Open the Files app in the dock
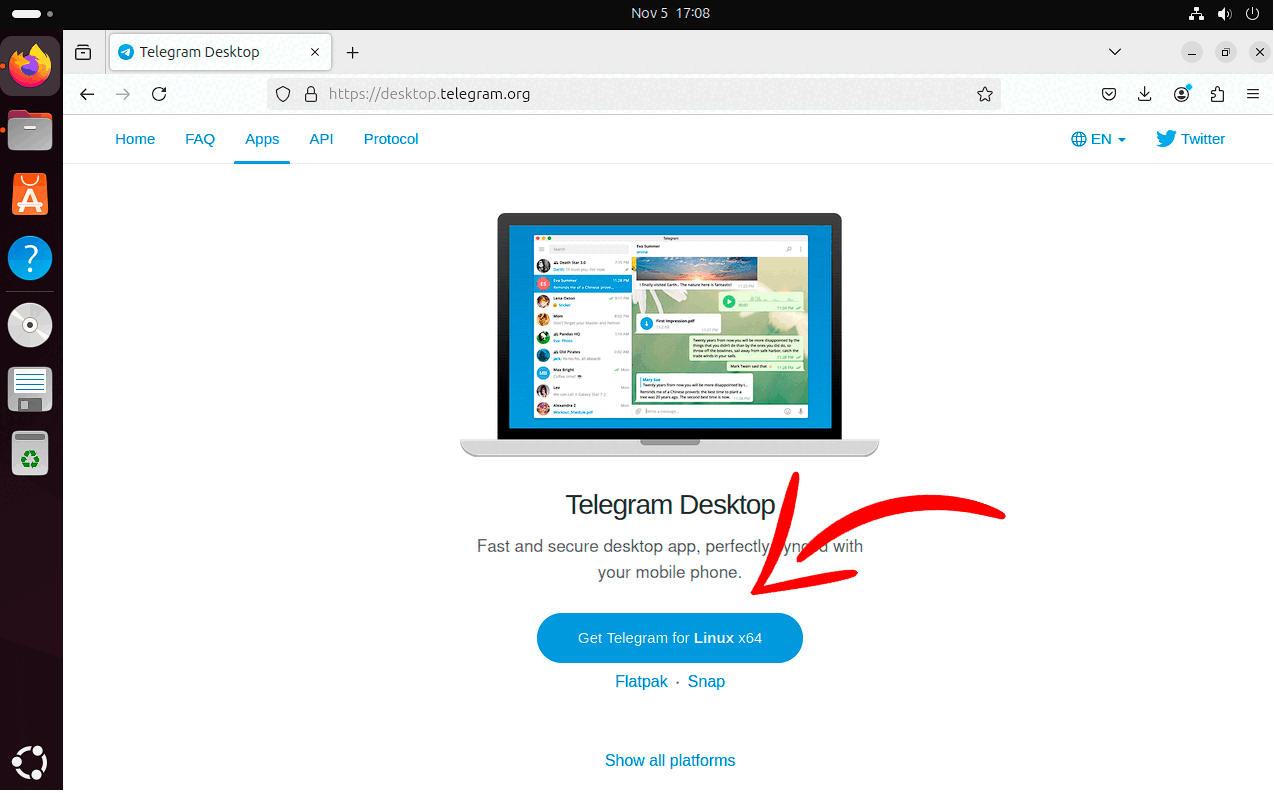 click(31, 130)
